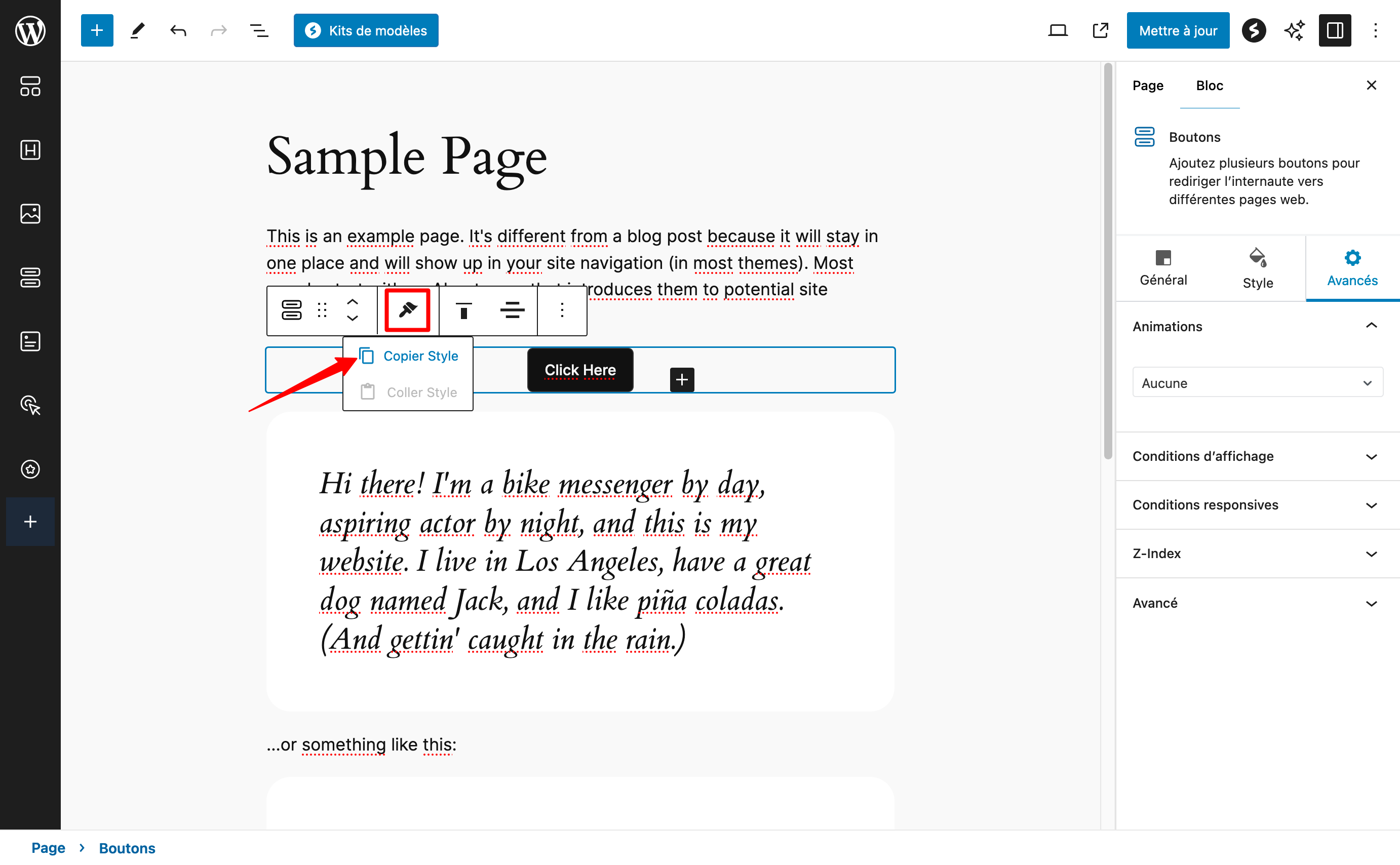Click the redo arrow icon

(x=218, y=30)
